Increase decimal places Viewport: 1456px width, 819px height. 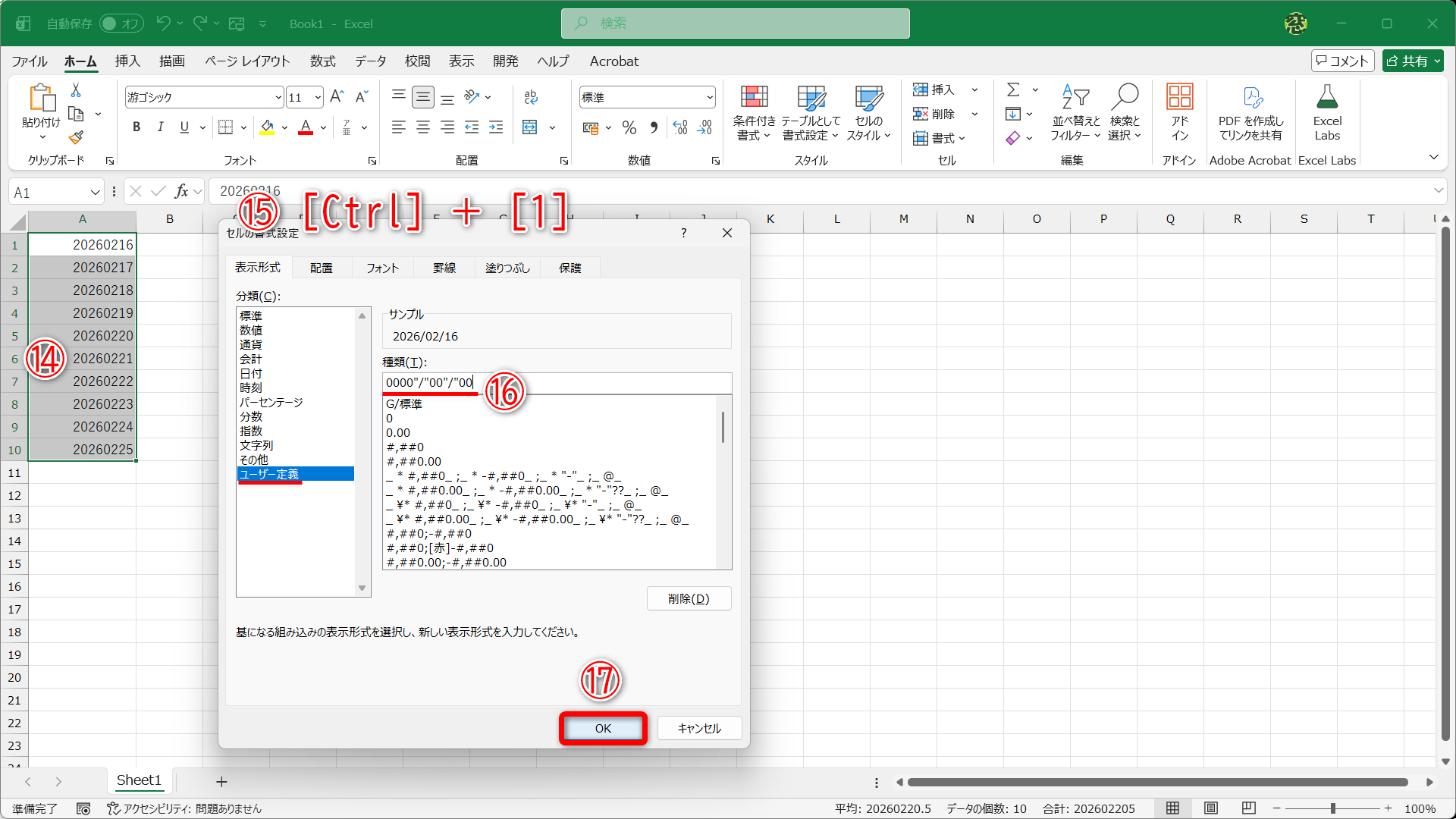679,127
